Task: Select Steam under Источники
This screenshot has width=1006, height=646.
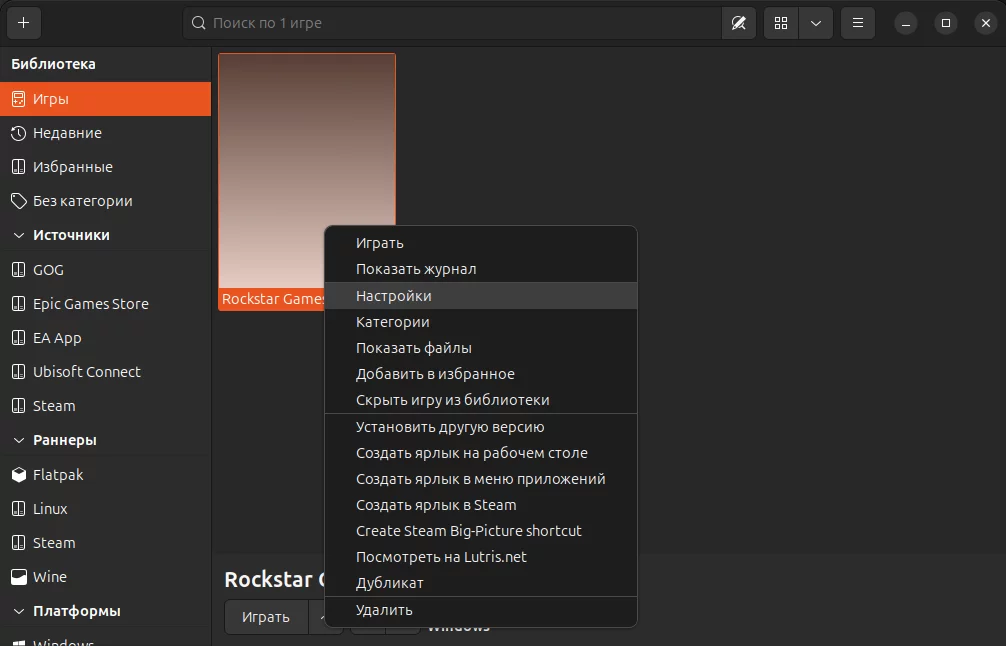Action: point(105,406)
